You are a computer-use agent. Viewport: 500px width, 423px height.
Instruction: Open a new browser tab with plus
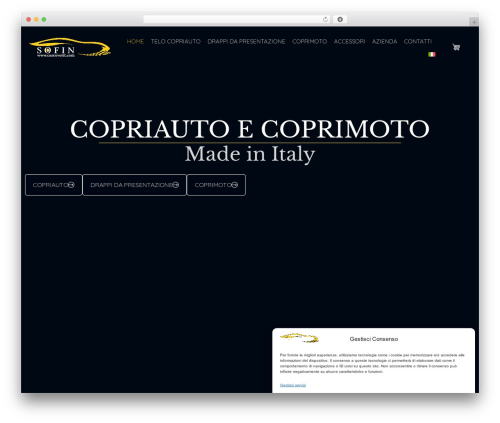(474, 22)
